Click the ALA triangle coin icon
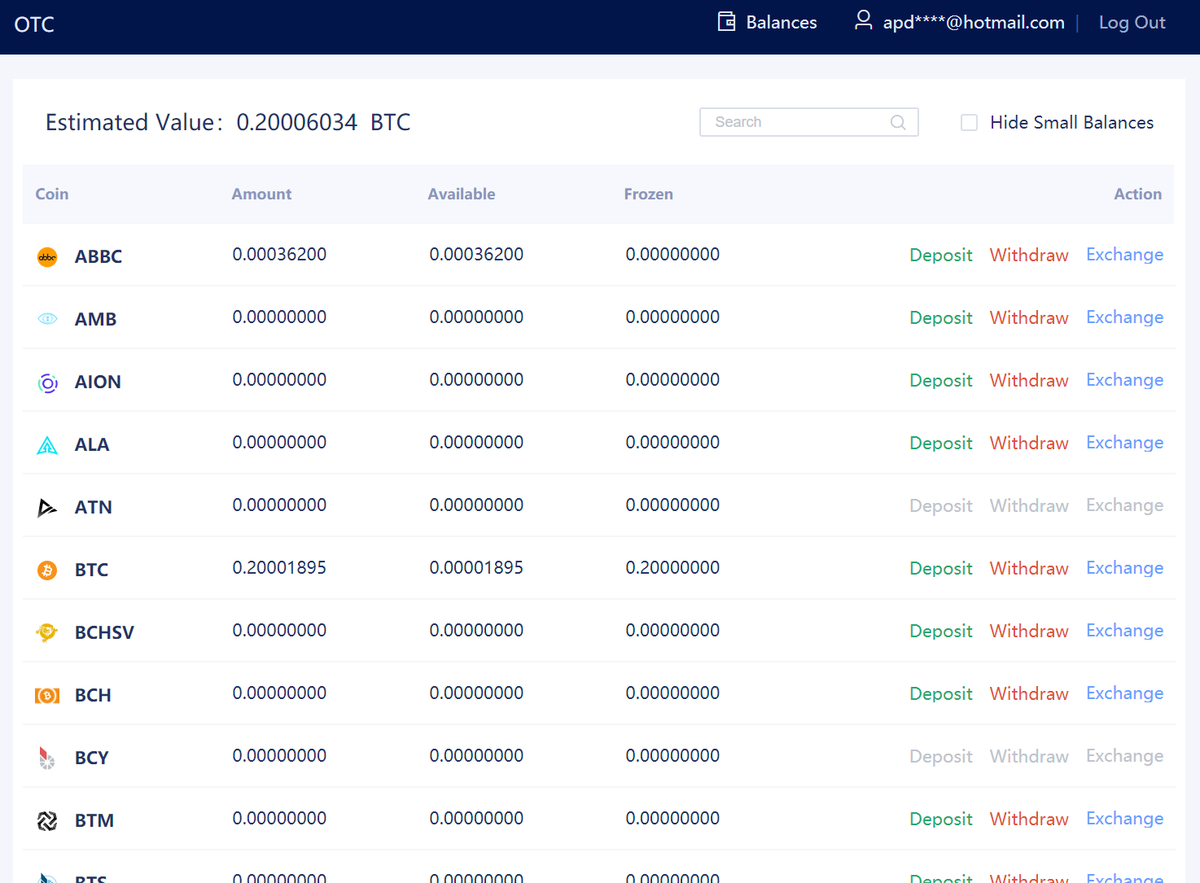Image resolution: width=1200 pixels, height=883 pixels. click(47, 445)
